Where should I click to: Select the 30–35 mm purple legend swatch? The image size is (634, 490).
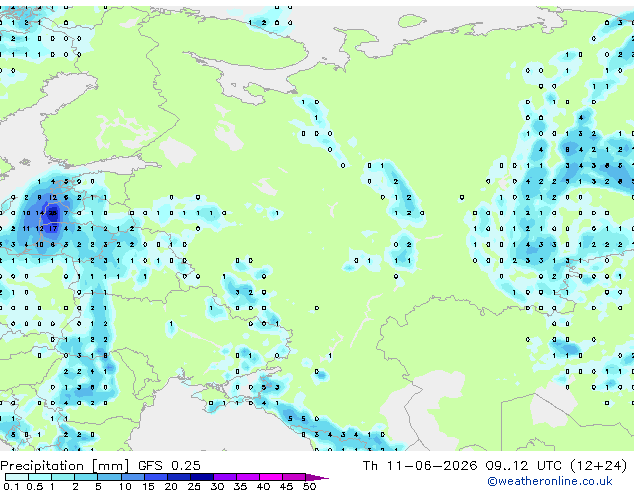pos(224,477)
